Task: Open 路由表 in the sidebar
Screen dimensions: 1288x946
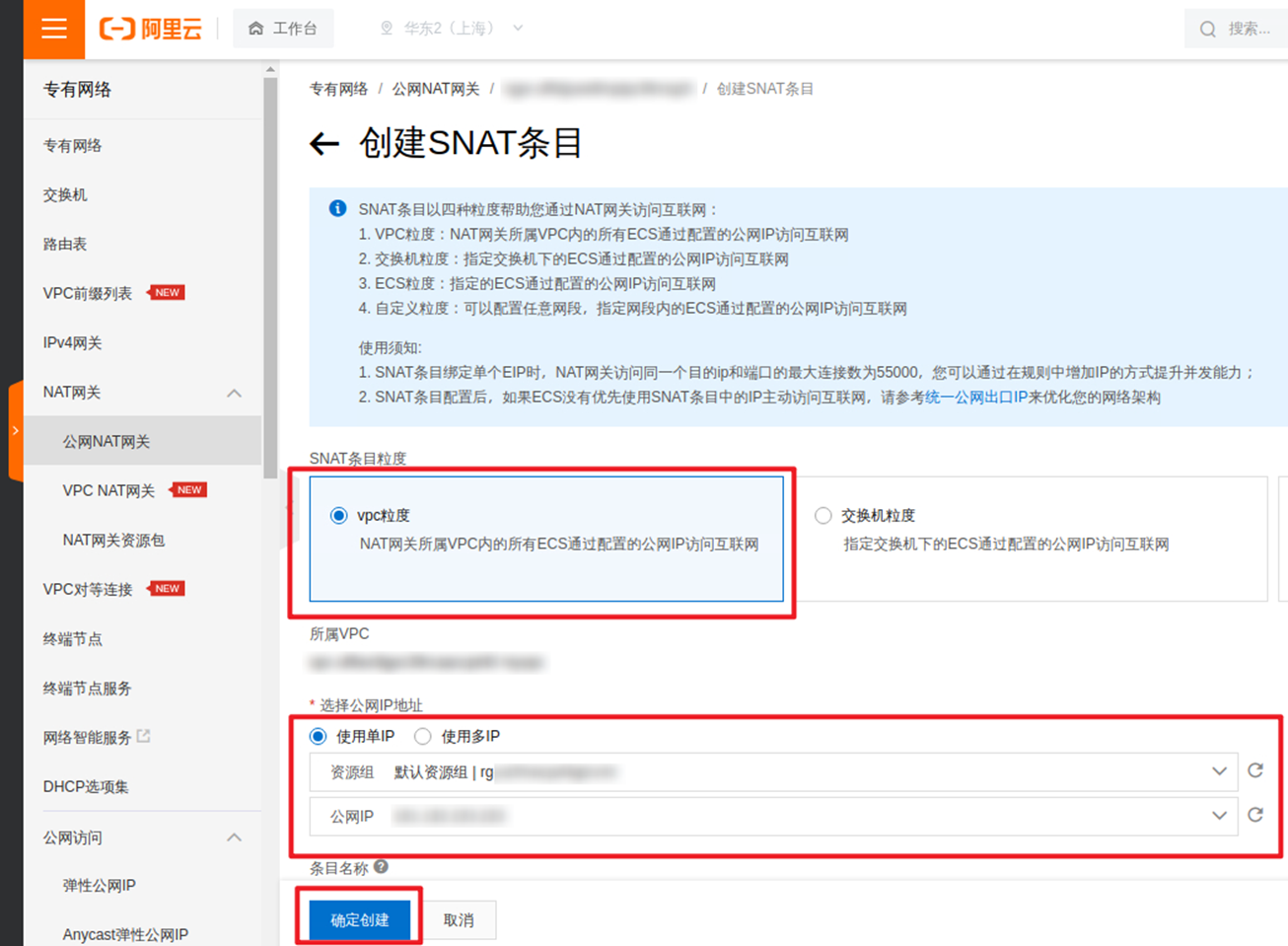Action: [x=65, y=244]
